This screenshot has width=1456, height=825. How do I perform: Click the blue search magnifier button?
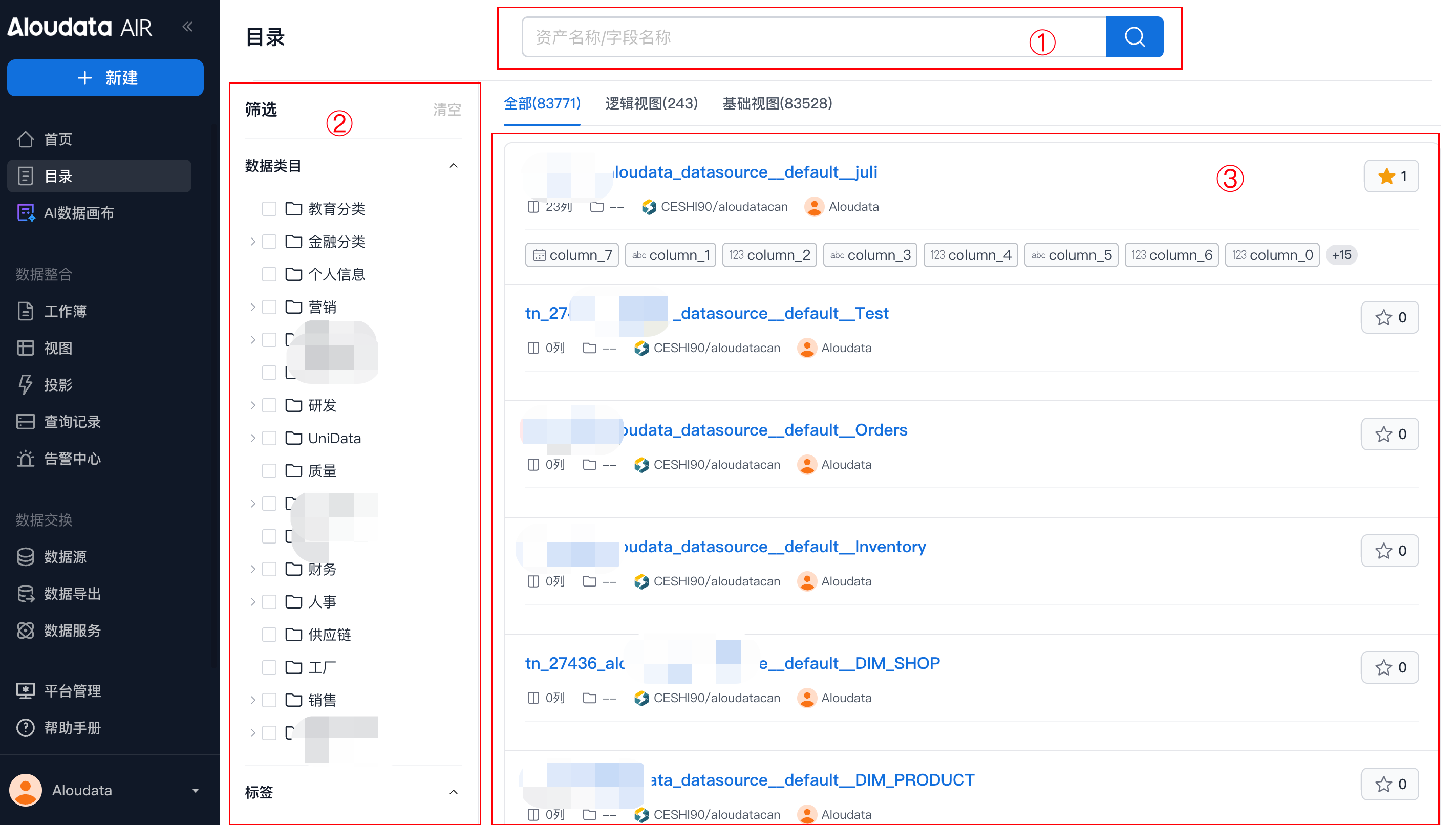1134,37
